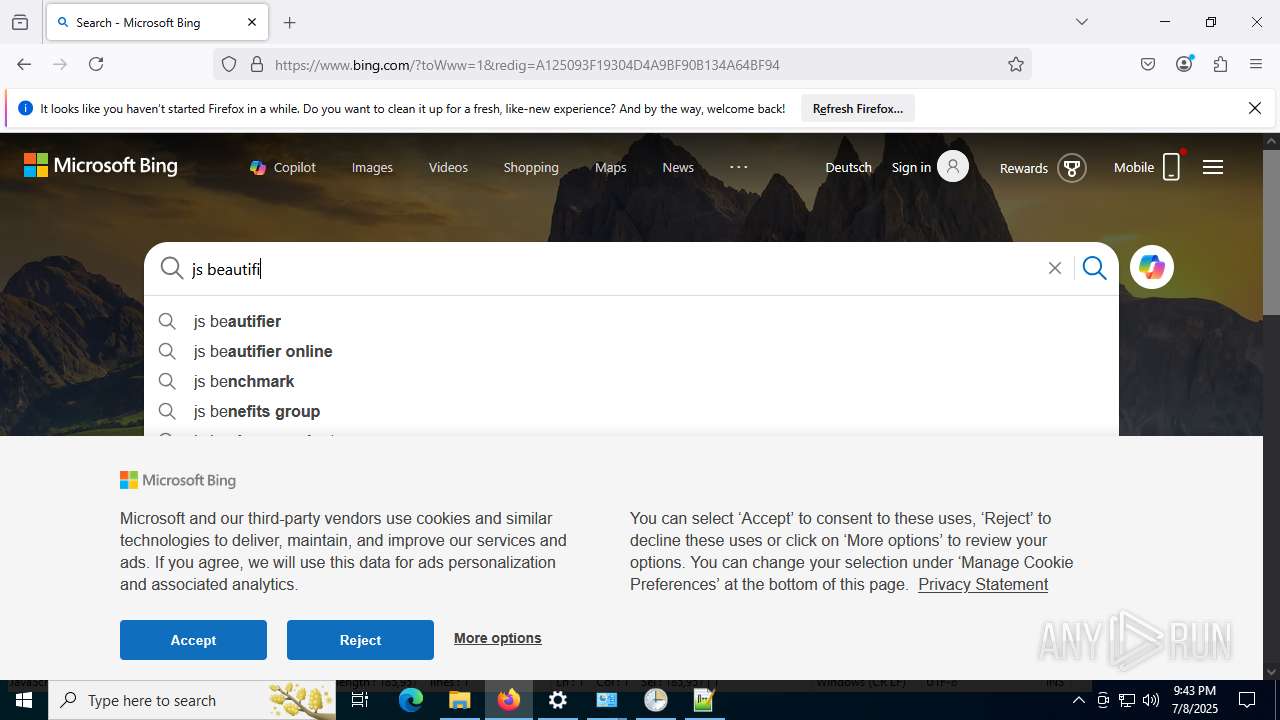Open Copilot from the Bing navigation
This screenshot has width=1280, height=720.
point(283,167)
